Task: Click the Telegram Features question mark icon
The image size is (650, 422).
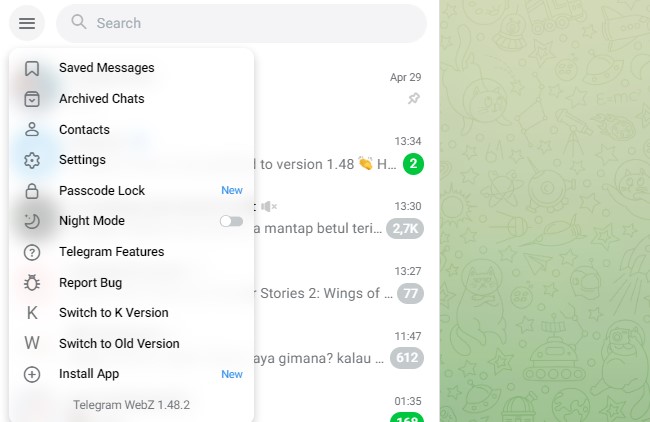Action: (32, 252)
